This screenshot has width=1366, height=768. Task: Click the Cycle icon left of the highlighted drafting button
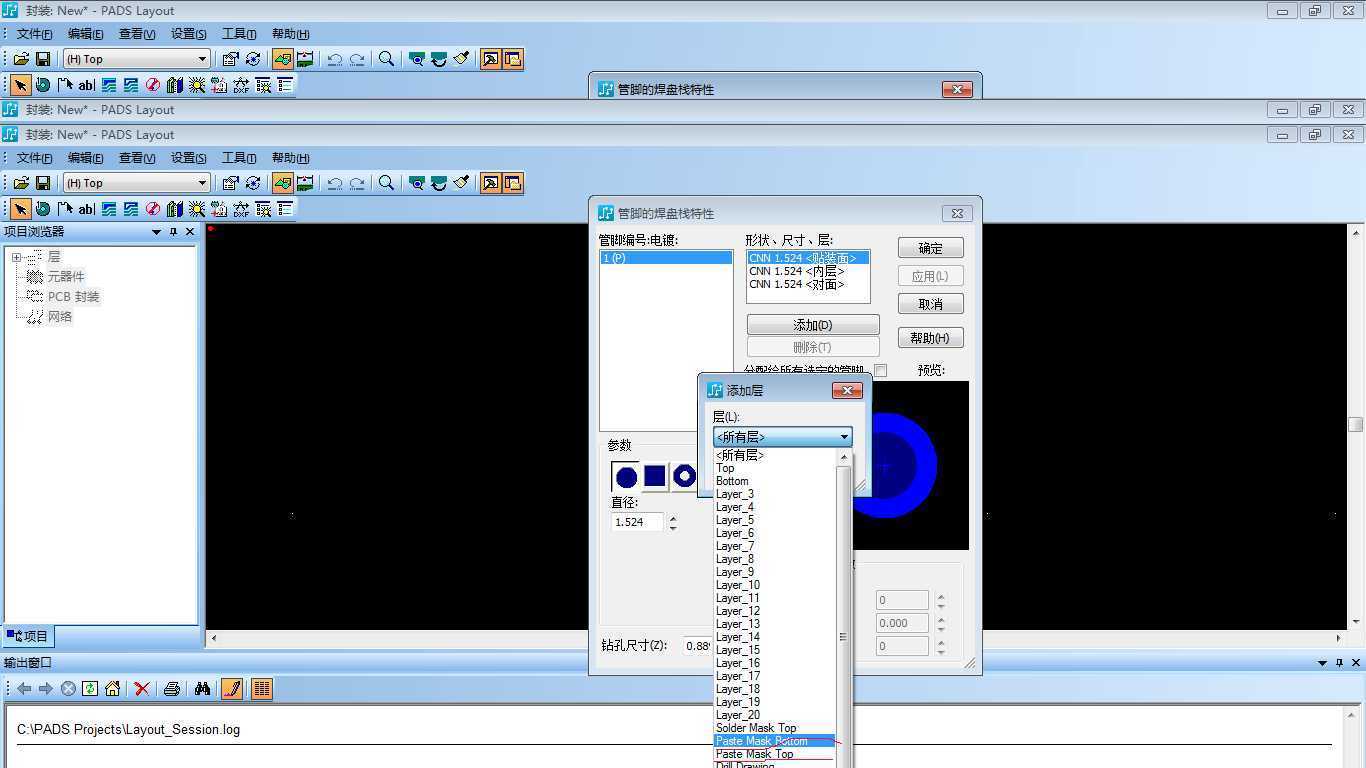click(x=253, y=183)
